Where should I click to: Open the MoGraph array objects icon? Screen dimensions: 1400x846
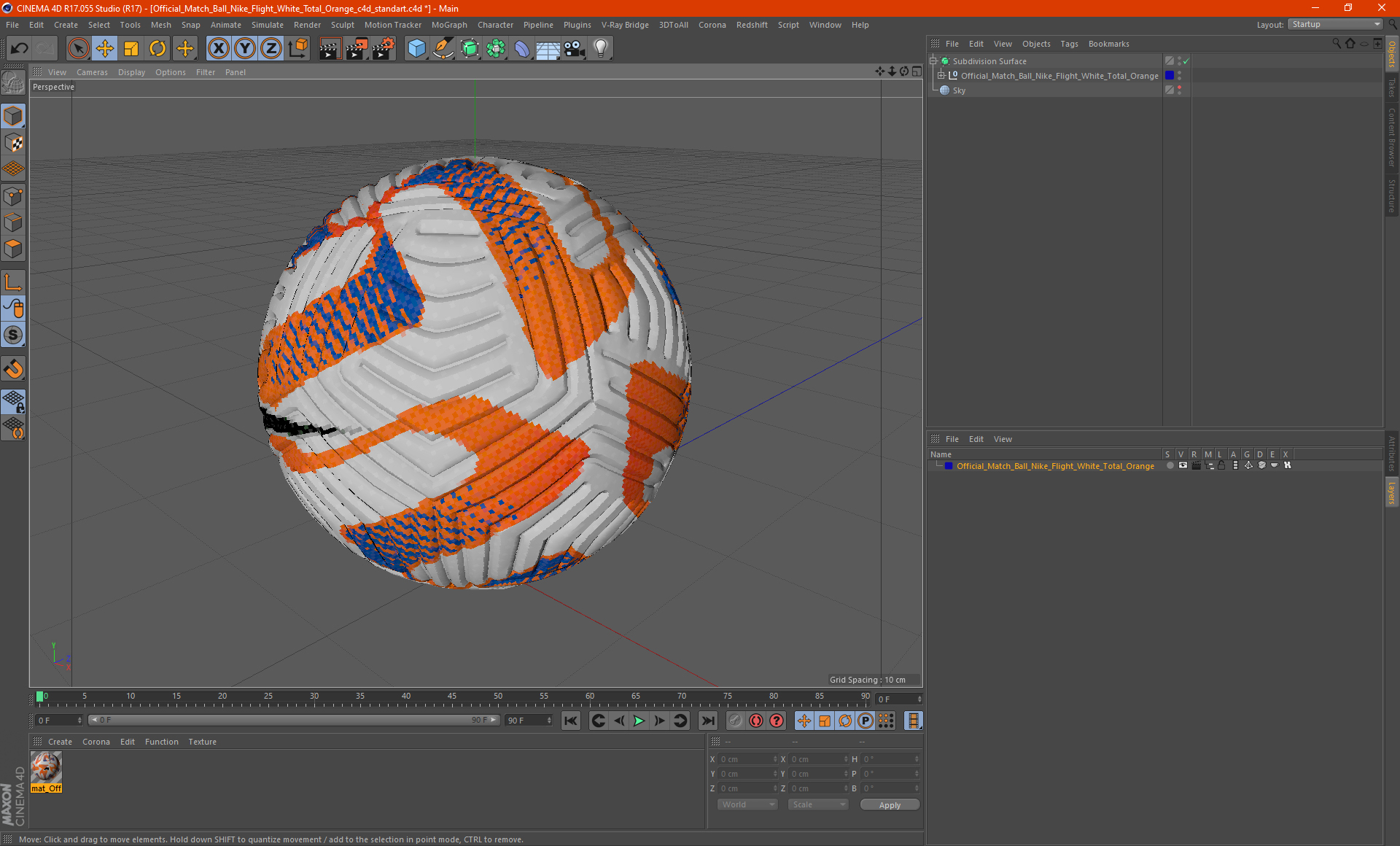click(496, 49)
